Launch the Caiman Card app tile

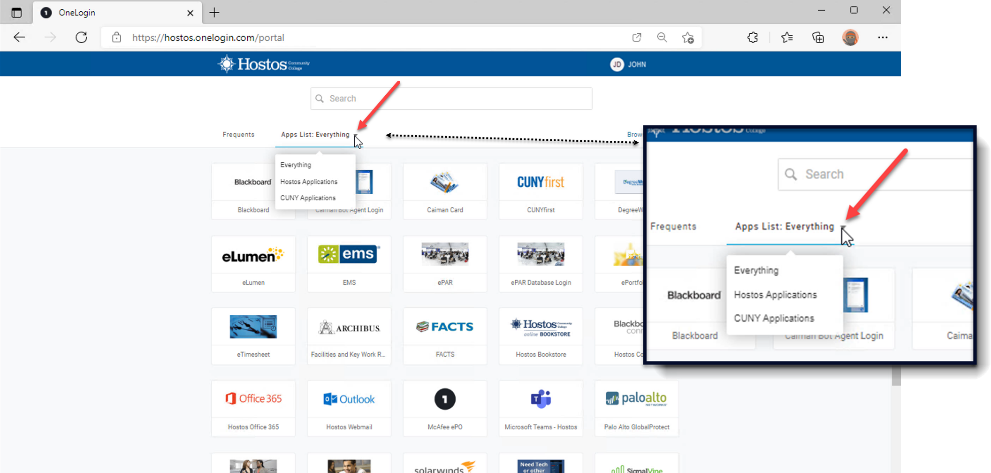coord(445,191)
